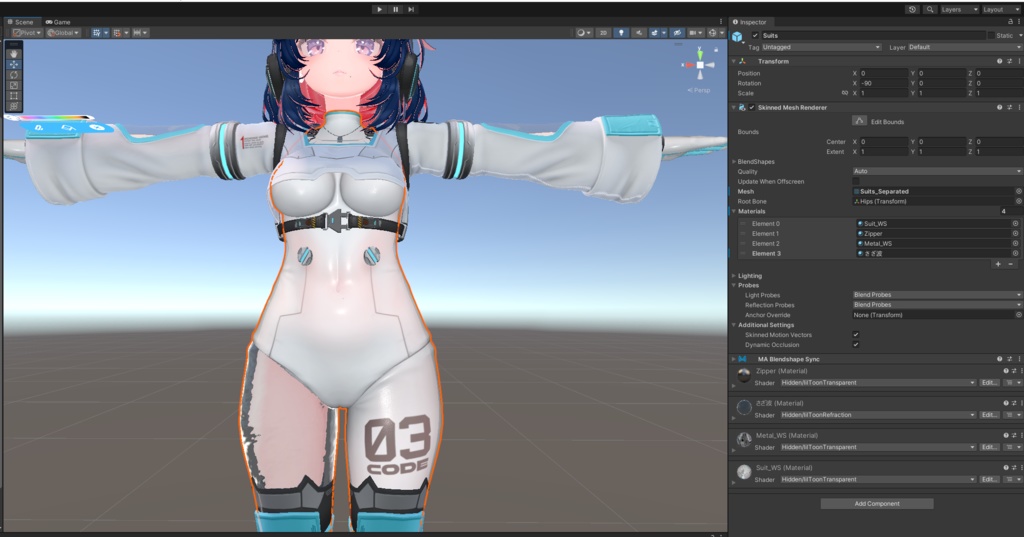Open Skinned Mesh Renderer help icon
1024x537 pixels.
point(999,107)
